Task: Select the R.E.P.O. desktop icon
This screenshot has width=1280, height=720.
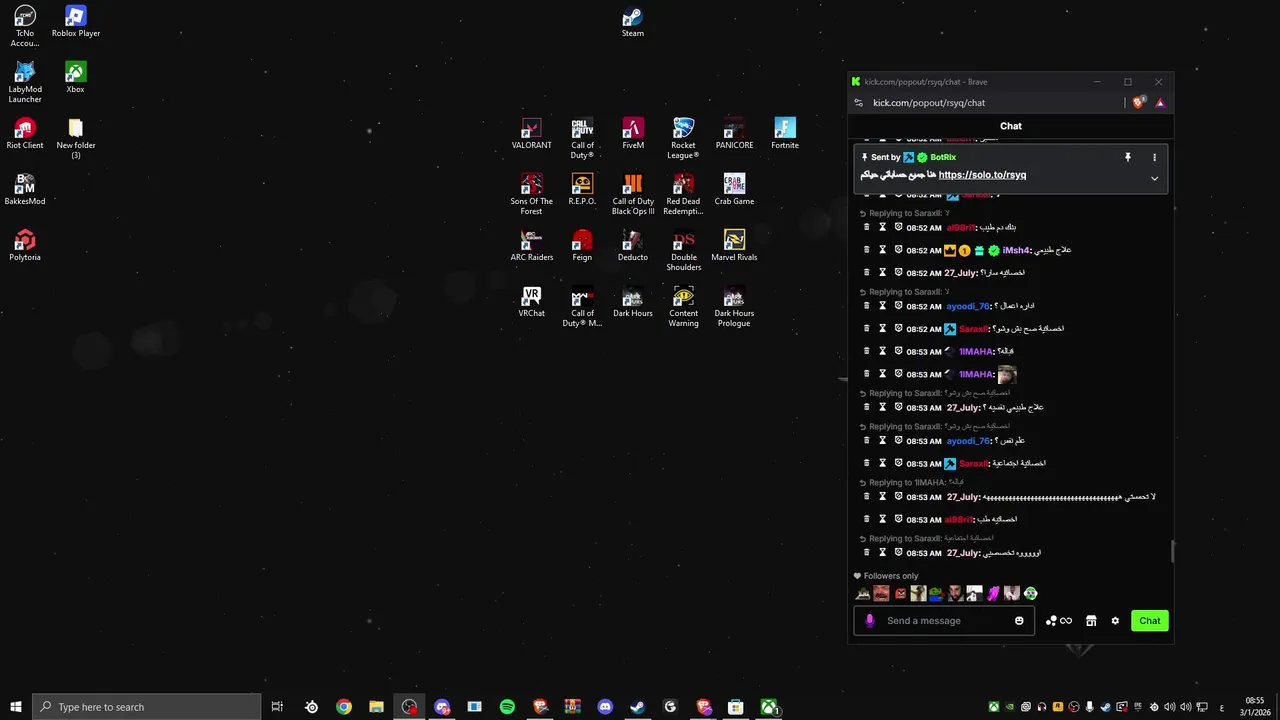Action: pos(582,190)
